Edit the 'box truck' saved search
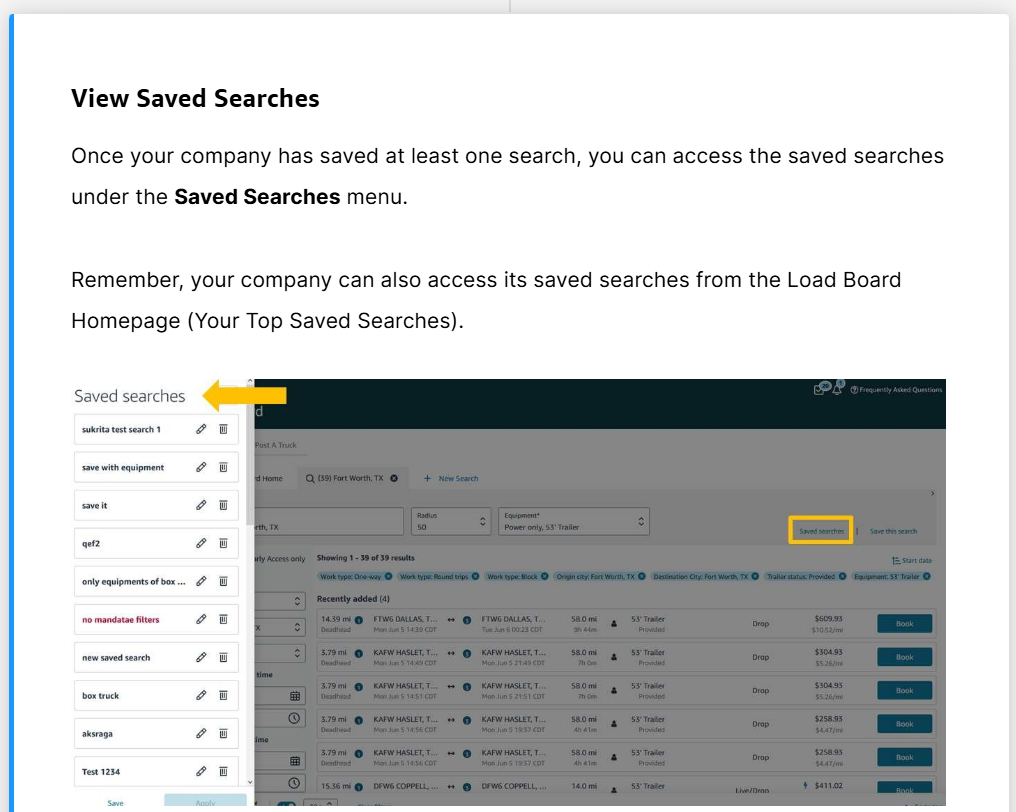This screenshot has width=1016, height=812. coord(201,695)
